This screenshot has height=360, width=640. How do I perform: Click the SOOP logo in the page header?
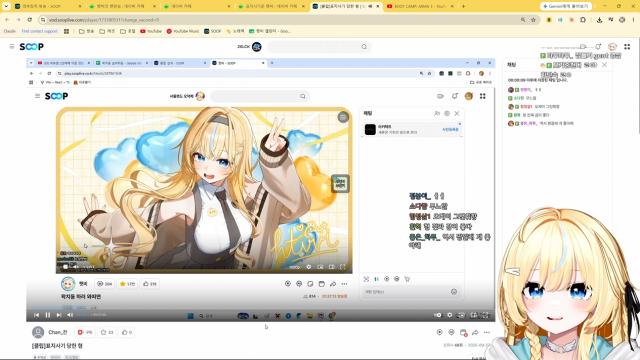(31, 47)
